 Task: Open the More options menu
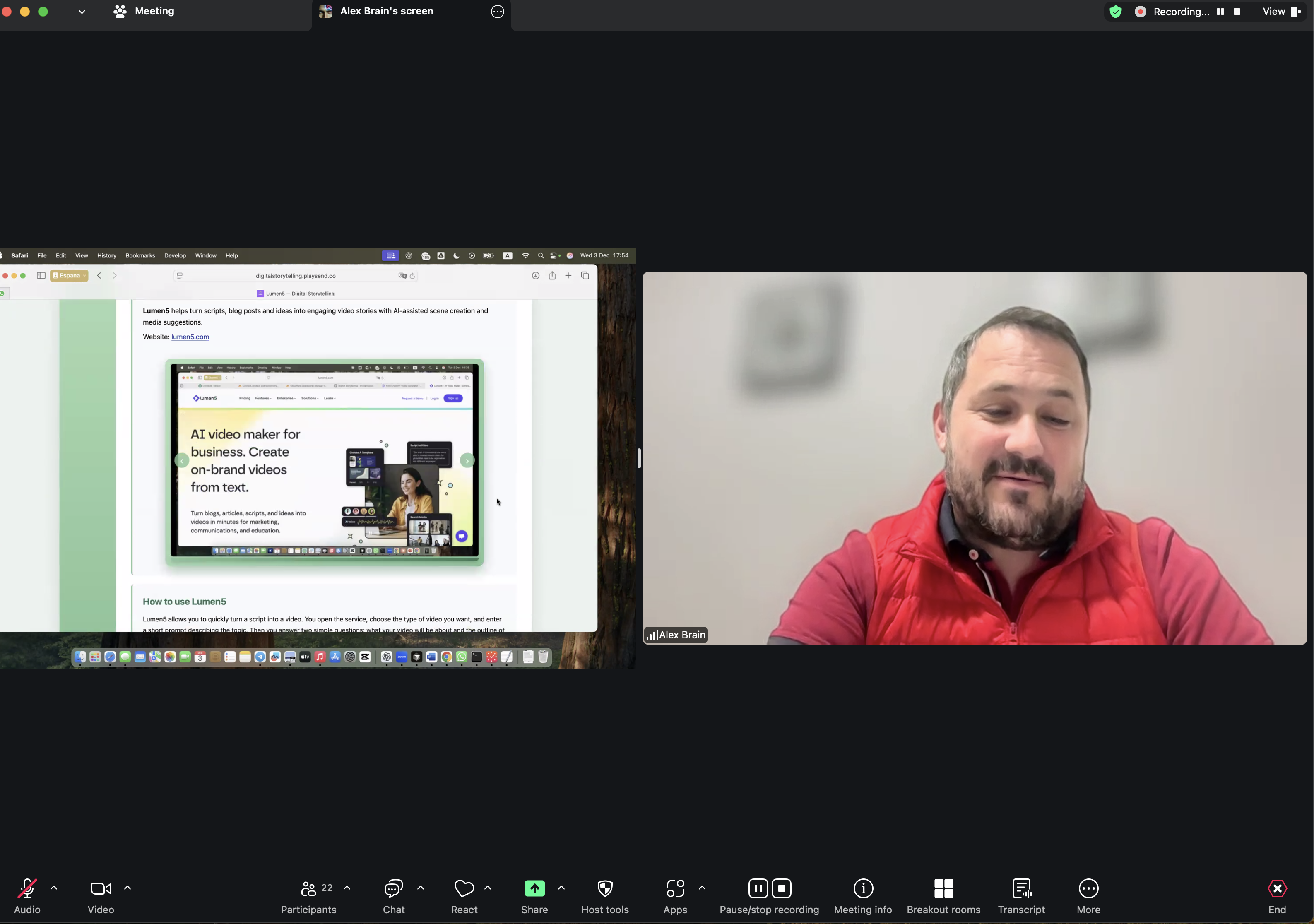tap(1088, 888)
